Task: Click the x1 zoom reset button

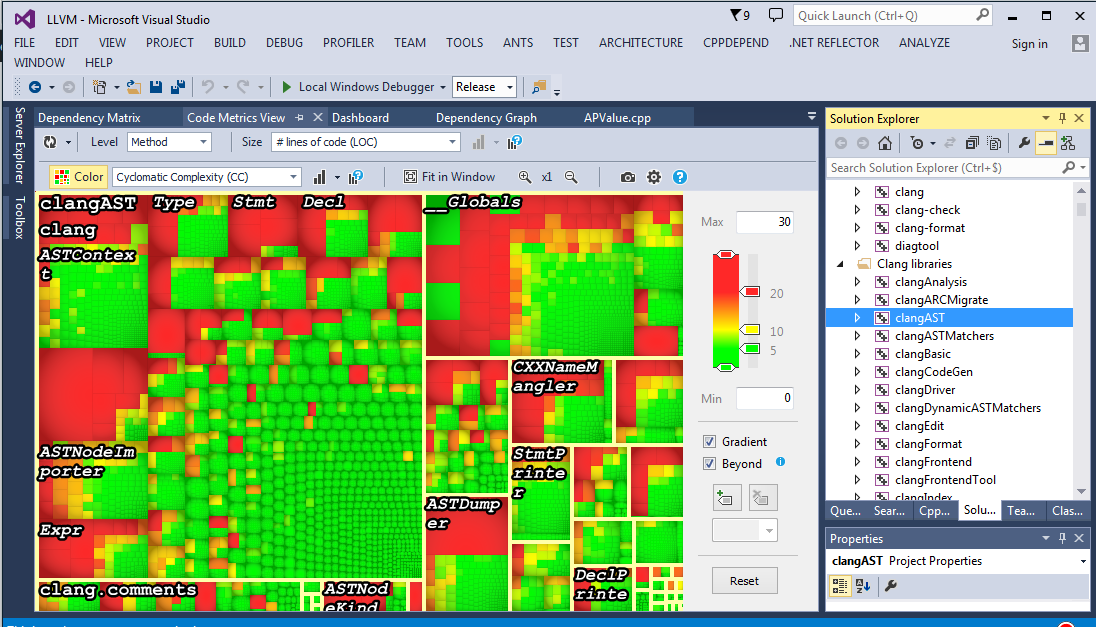Action: (547, 177)
